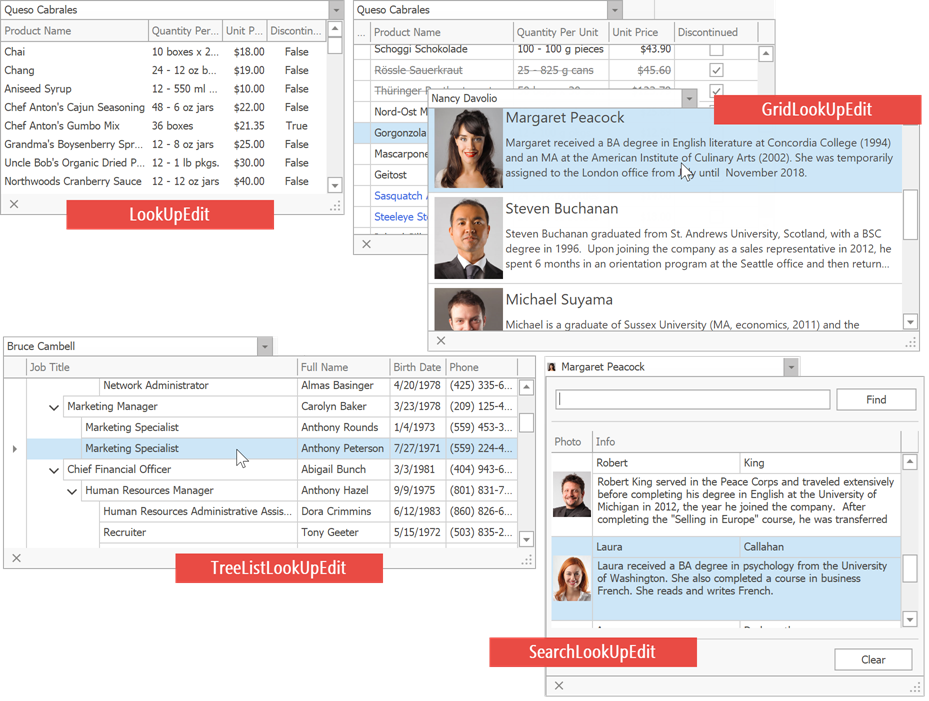The image size is (929, 701).
Task: Select the Steeleye product link
Action: 401,217
